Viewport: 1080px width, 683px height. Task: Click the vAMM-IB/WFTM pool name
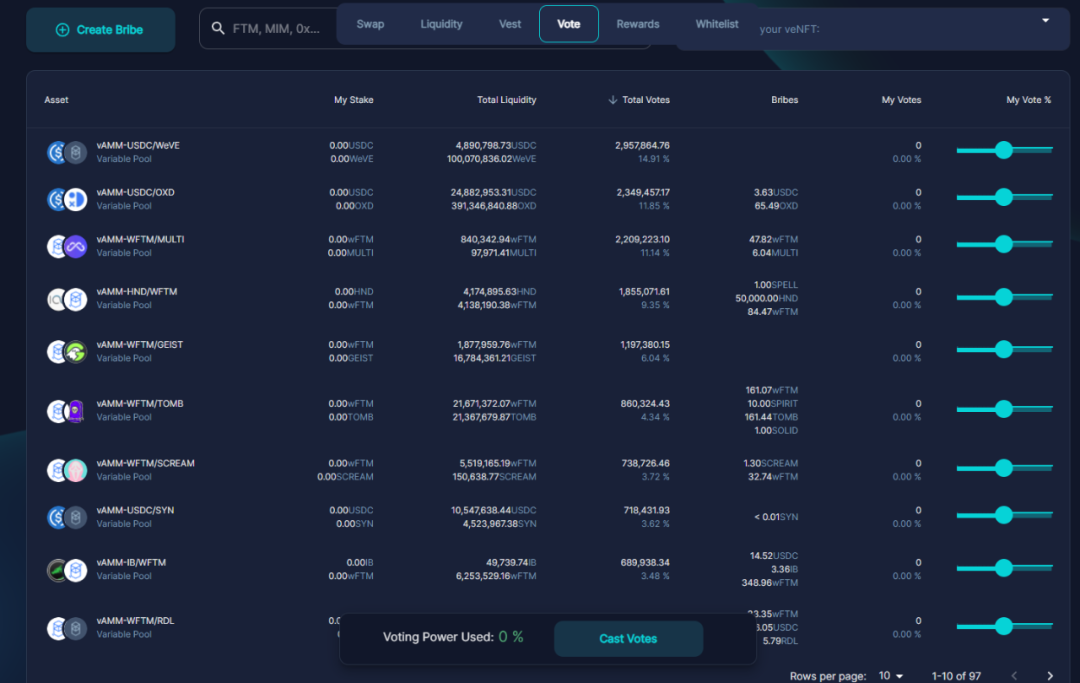coord(131,563)
